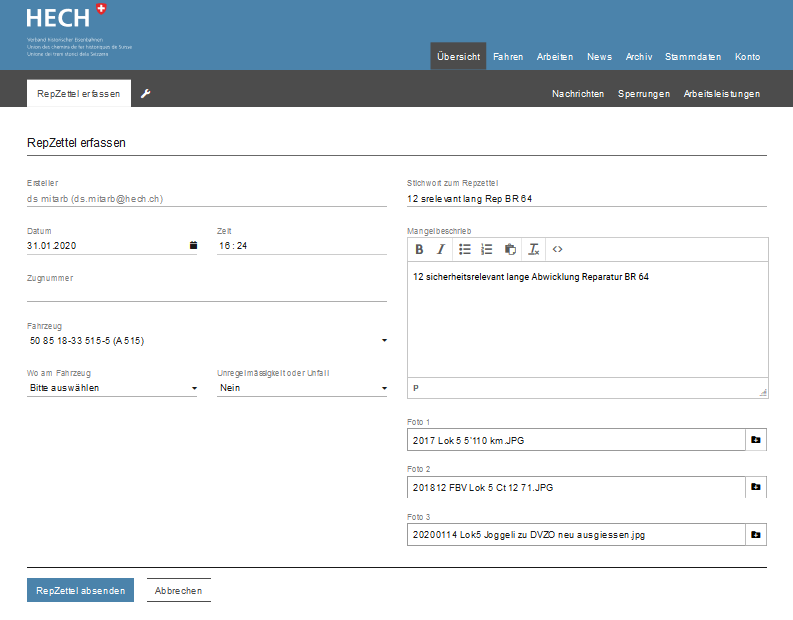Submit form with 'RepZettel absenden'
This screenshot has width=793, height=620.
[79, 591]
